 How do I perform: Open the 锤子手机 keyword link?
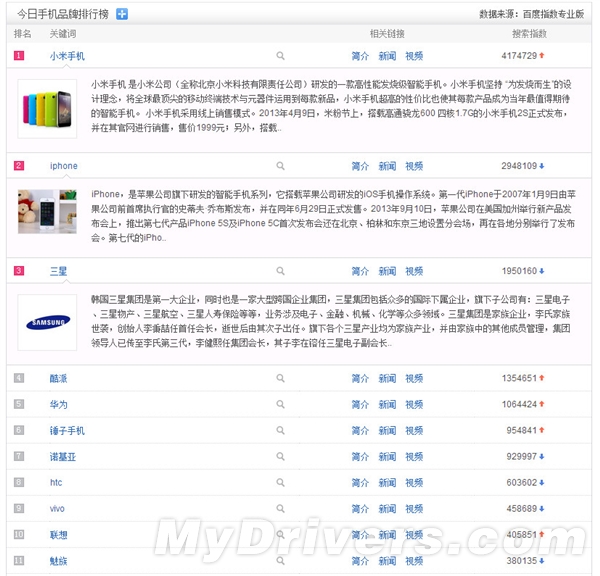(x=67, y=431)
